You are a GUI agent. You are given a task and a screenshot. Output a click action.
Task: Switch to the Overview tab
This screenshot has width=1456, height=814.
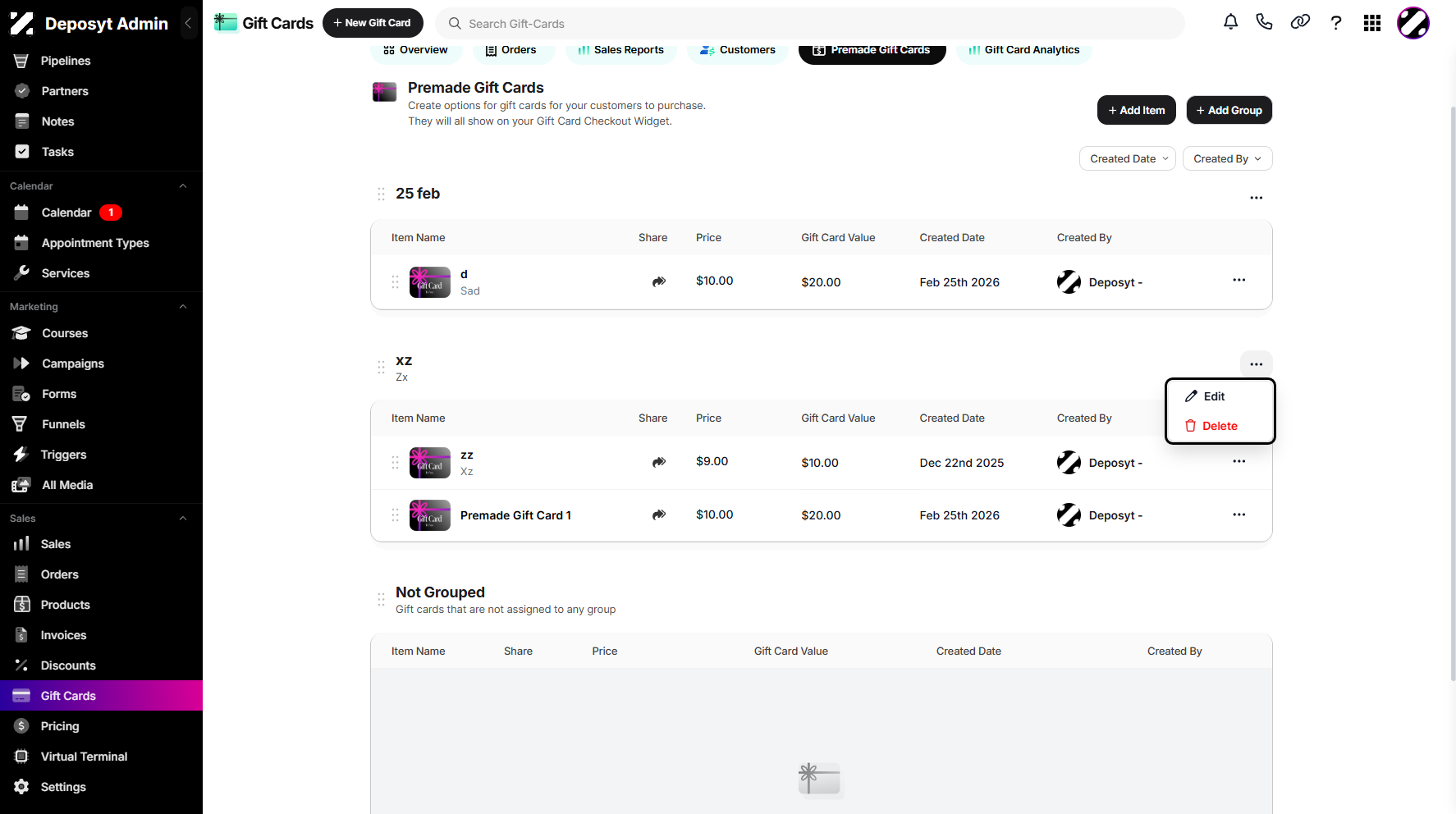pos(416,50)
